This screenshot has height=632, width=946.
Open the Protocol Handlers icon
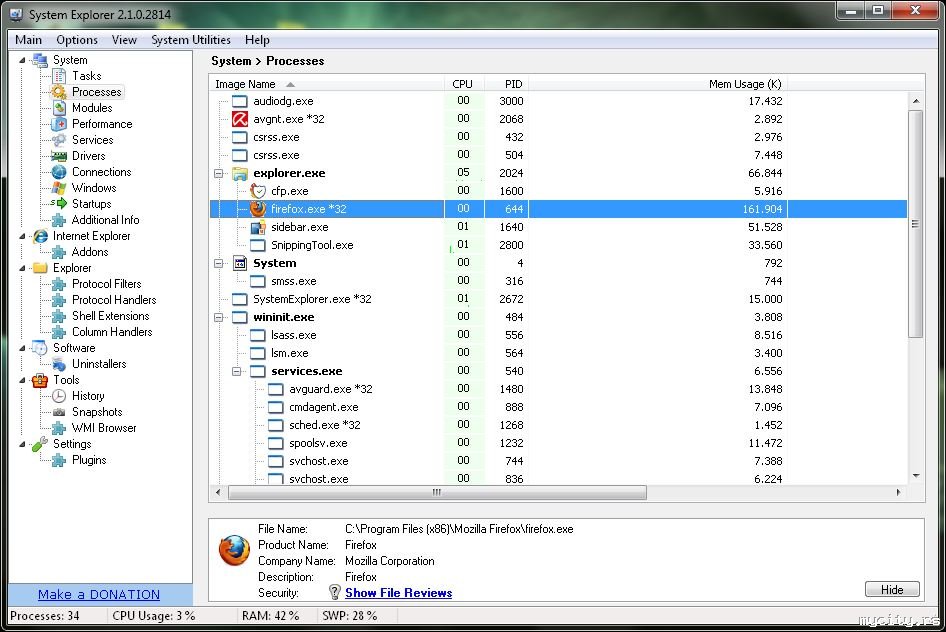click(x=59, y=300)
